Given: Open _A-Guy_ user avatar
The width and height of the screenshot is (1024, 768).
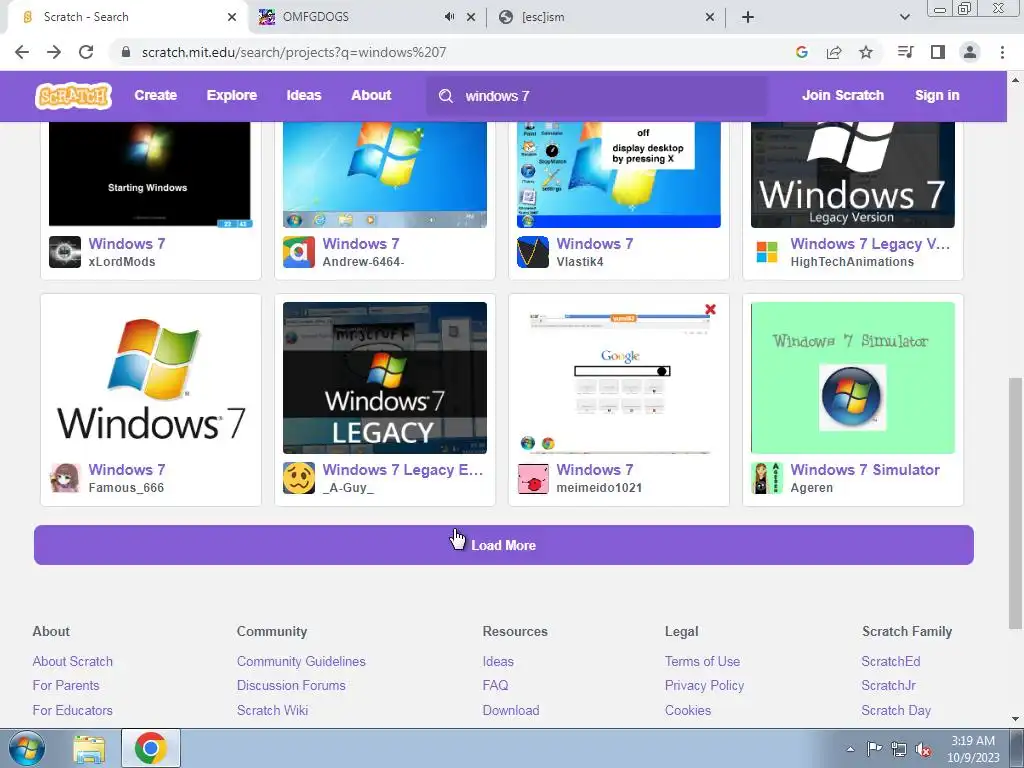Looking at the screenshot, I should point(298,478).
